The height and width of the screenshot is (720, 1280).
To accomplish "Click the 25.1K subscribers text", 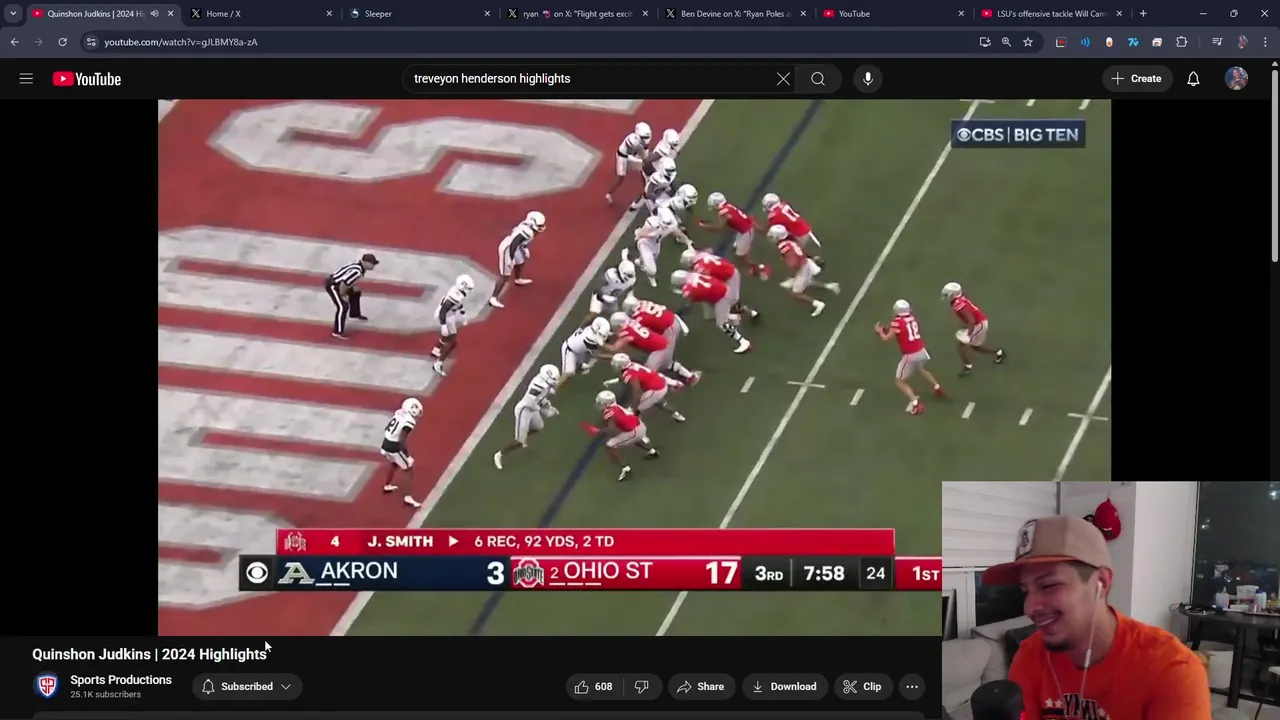I will 105,695.
